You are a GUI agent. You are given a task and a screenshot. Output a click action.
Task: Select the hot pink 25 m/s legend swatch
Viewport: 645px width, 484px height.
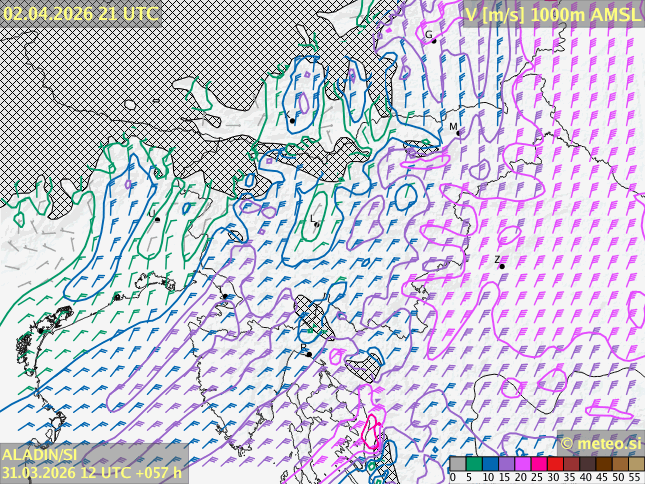point(538,464)
